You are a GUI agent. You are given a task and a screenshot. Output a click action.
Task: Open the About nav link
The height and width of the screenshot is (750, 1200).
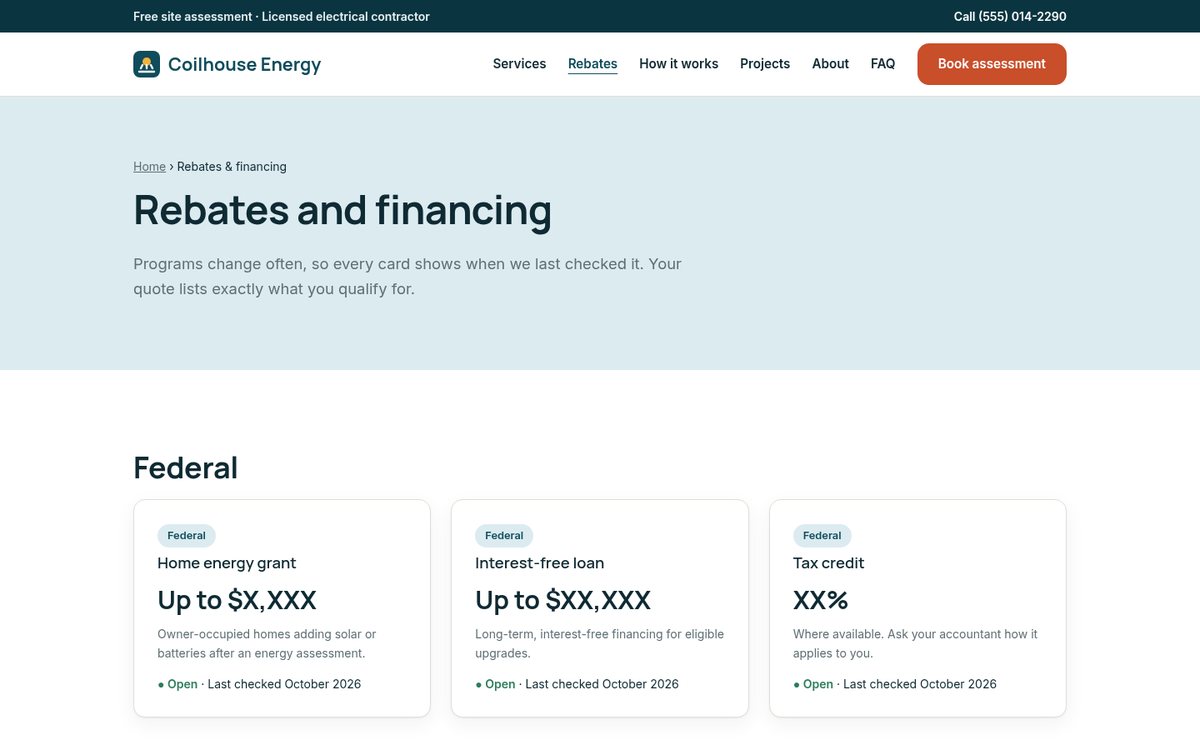[830, 64]
